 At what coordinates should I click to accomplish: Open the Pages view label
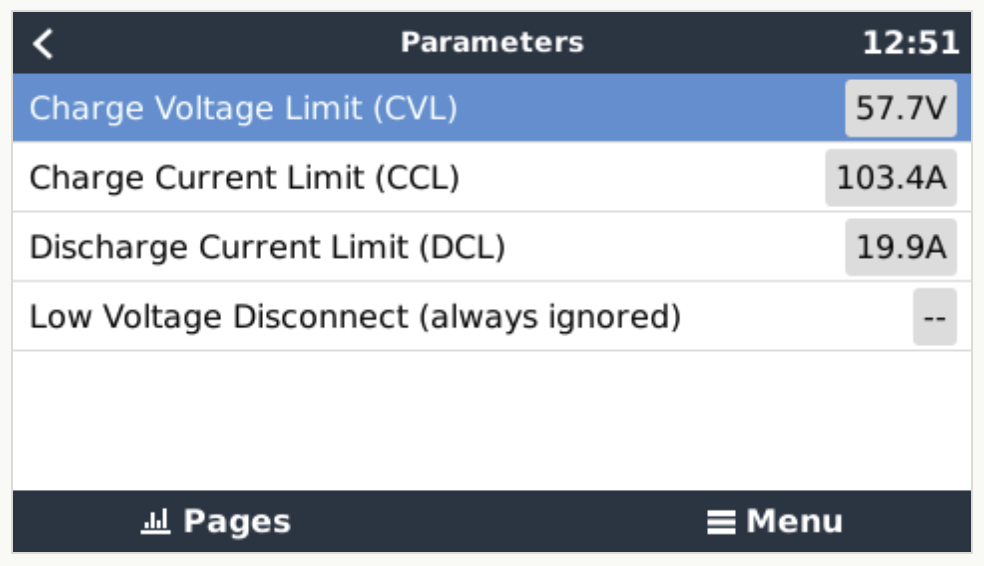tap(237, 522)
